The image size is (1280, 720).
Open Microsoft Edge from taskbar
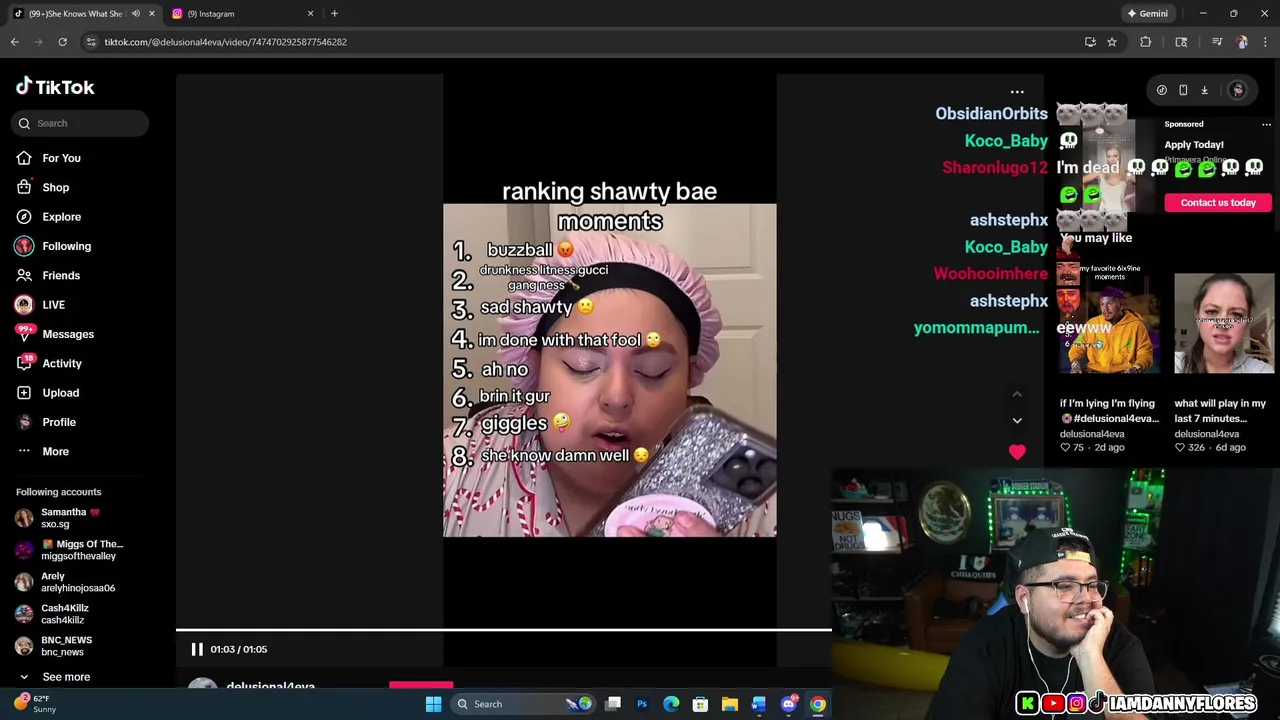(x=671, y=704)
